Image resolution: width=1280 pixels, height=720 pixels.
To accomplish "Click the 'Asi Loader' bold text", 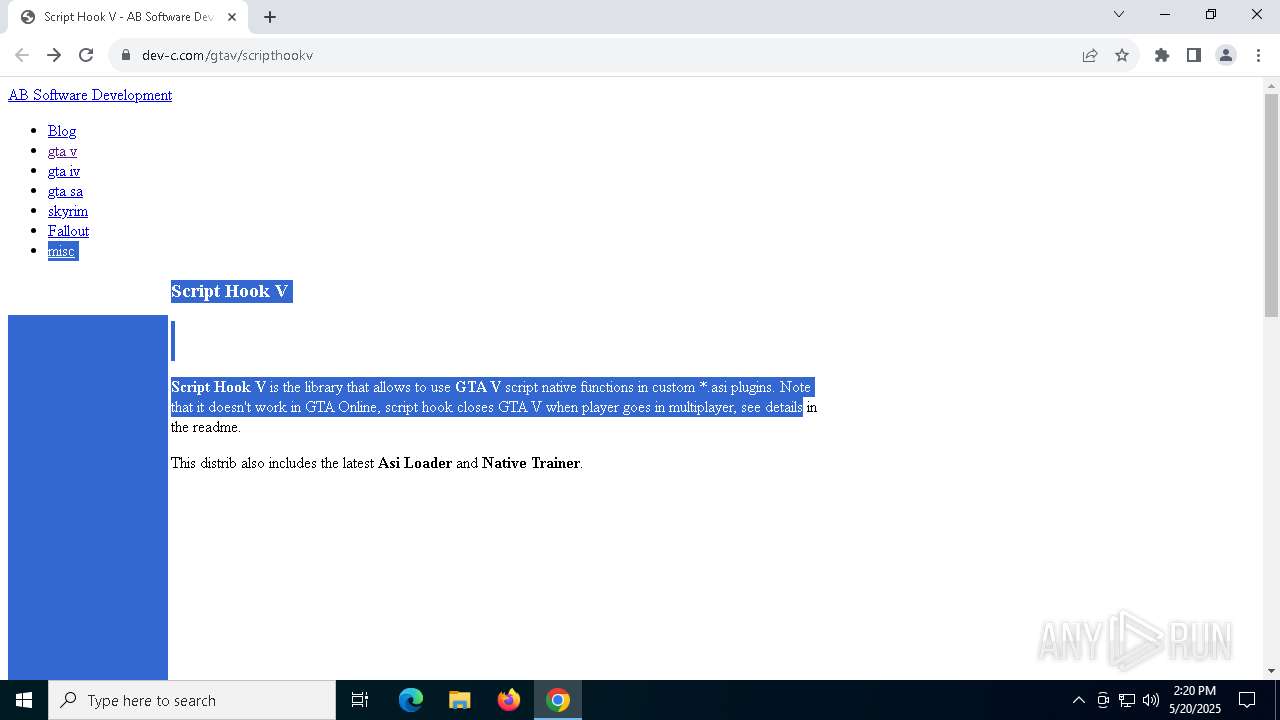I will click(415, 463).
